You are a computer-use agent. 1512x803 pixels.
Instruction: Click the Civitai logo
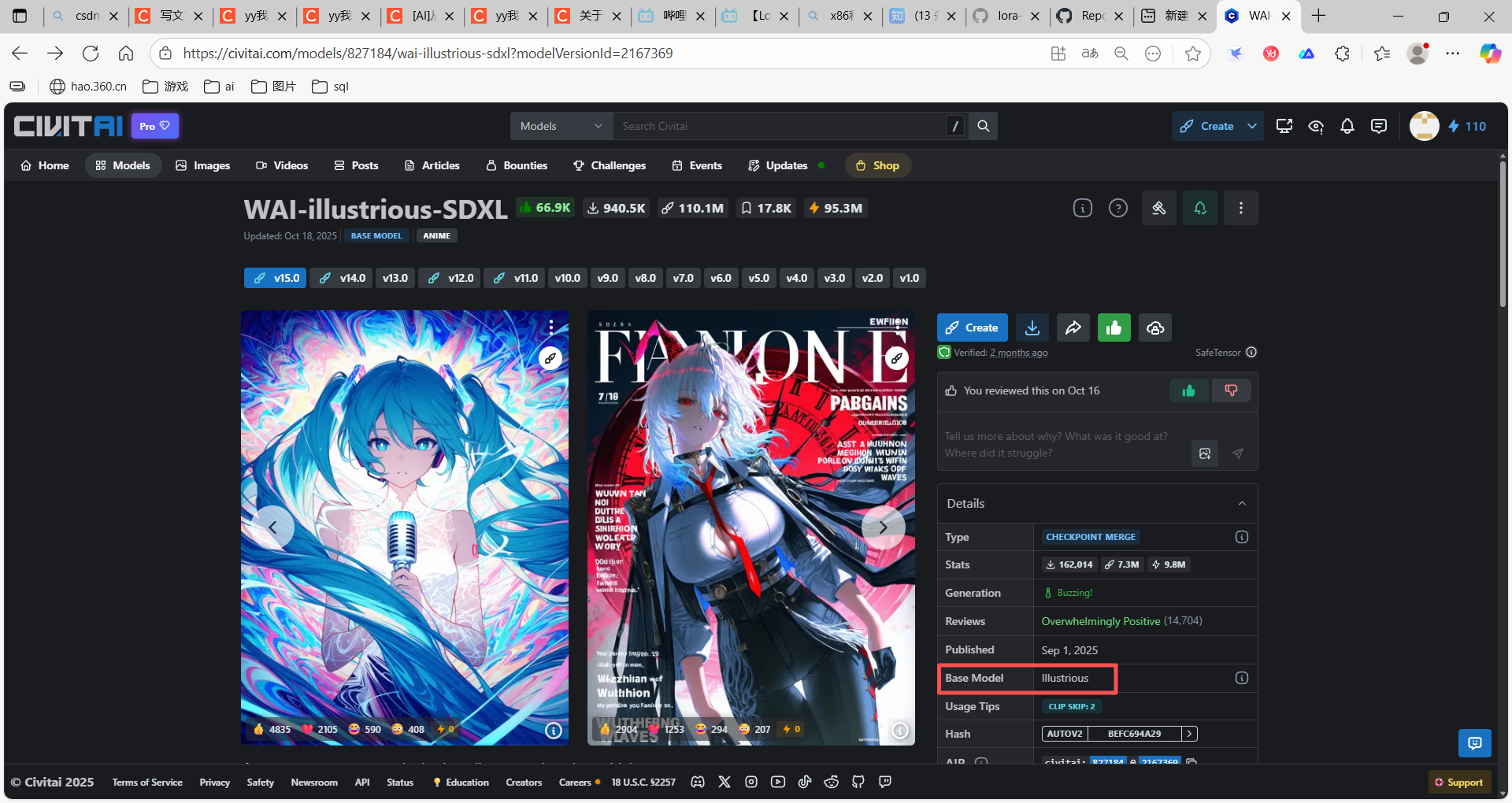click(x=69, y=126)
